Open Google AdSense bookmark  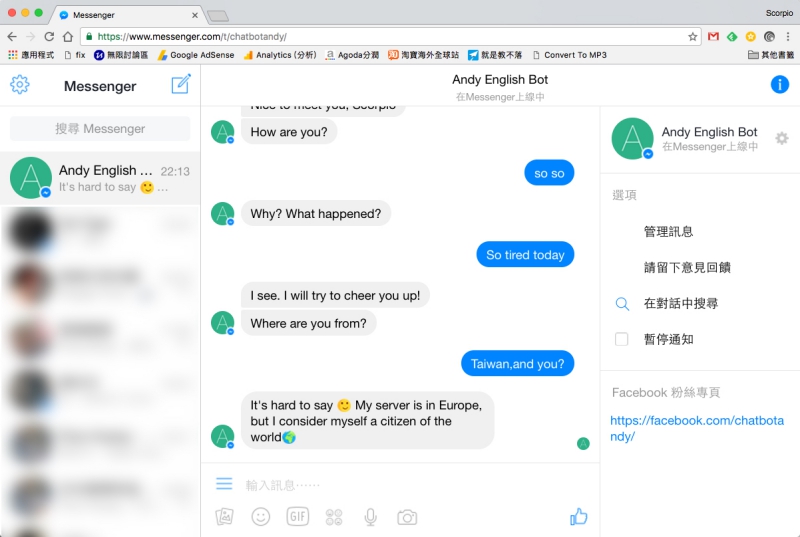pos(196,55)
